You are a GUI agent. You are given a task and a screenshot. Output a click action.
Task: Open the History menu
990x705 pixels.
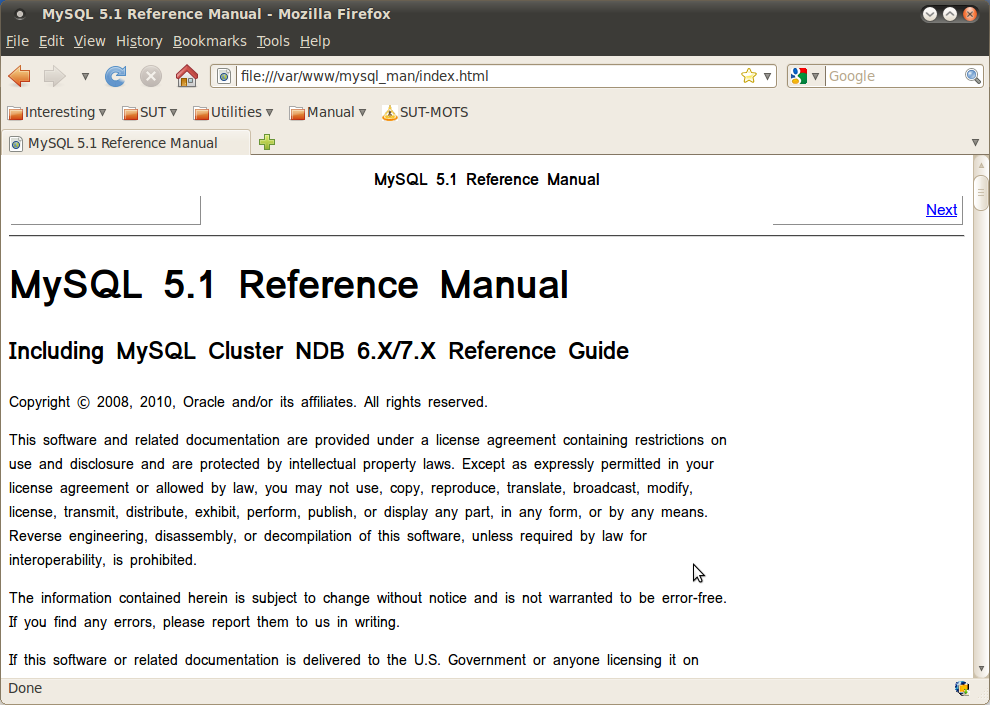click(139, 41)
